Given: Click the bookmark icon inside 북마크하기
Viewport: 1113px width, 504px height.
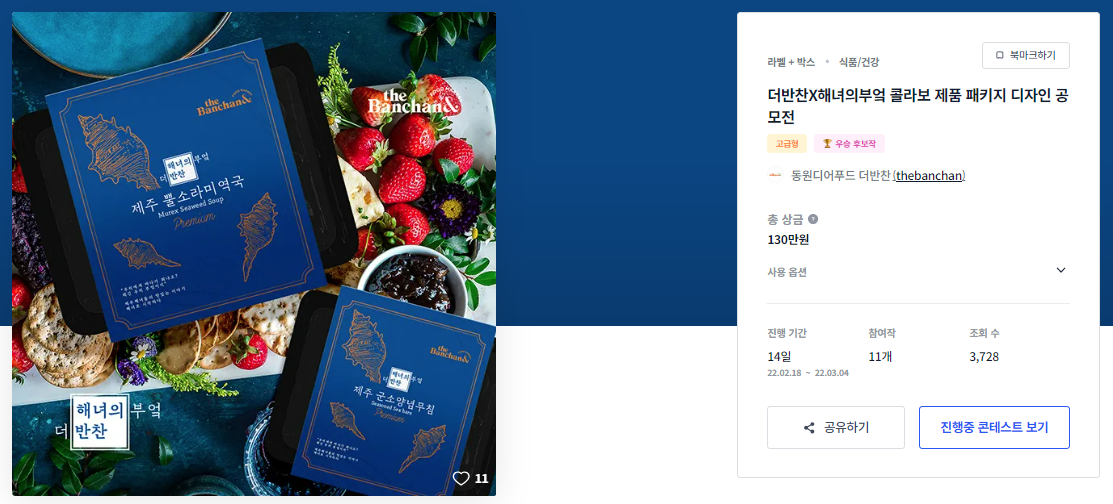Looking at the screenshot, I should [999, 55].
